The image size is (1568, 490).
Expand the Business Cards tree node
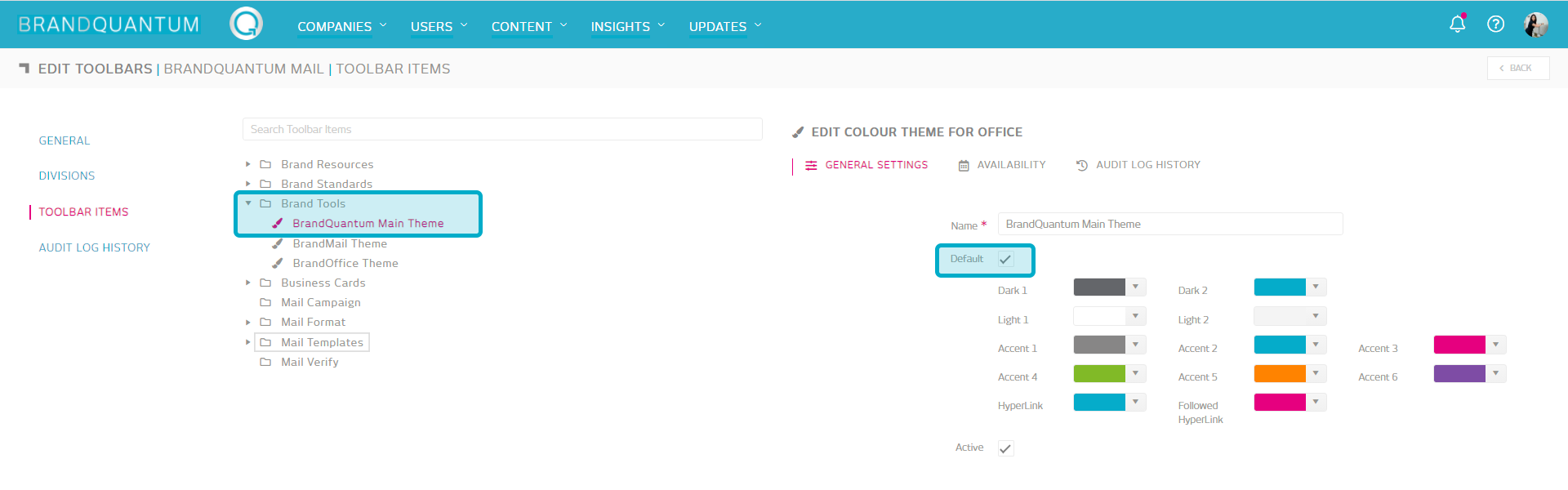coord(248,283)
